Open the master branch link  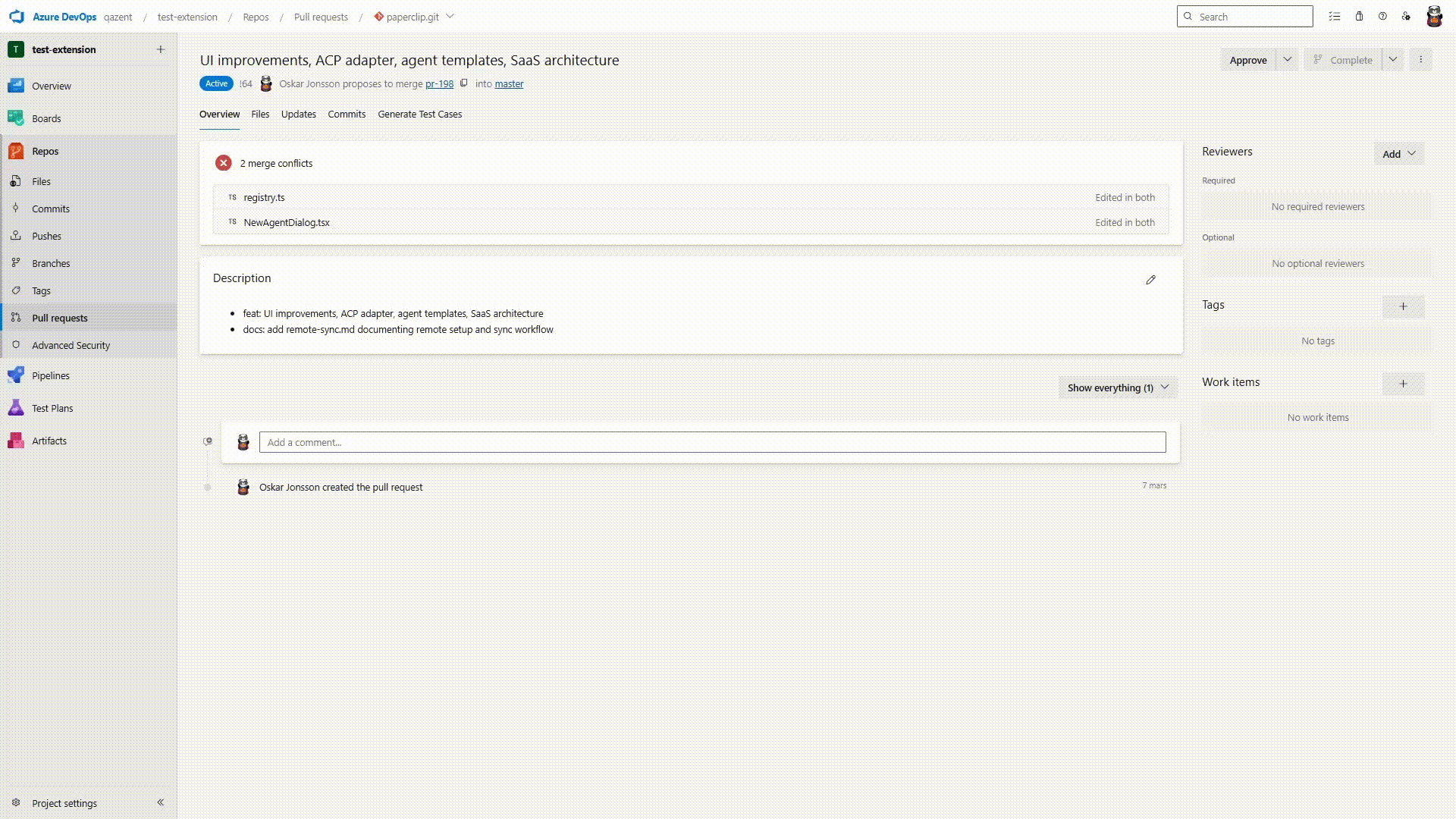(x=508, y=83)
